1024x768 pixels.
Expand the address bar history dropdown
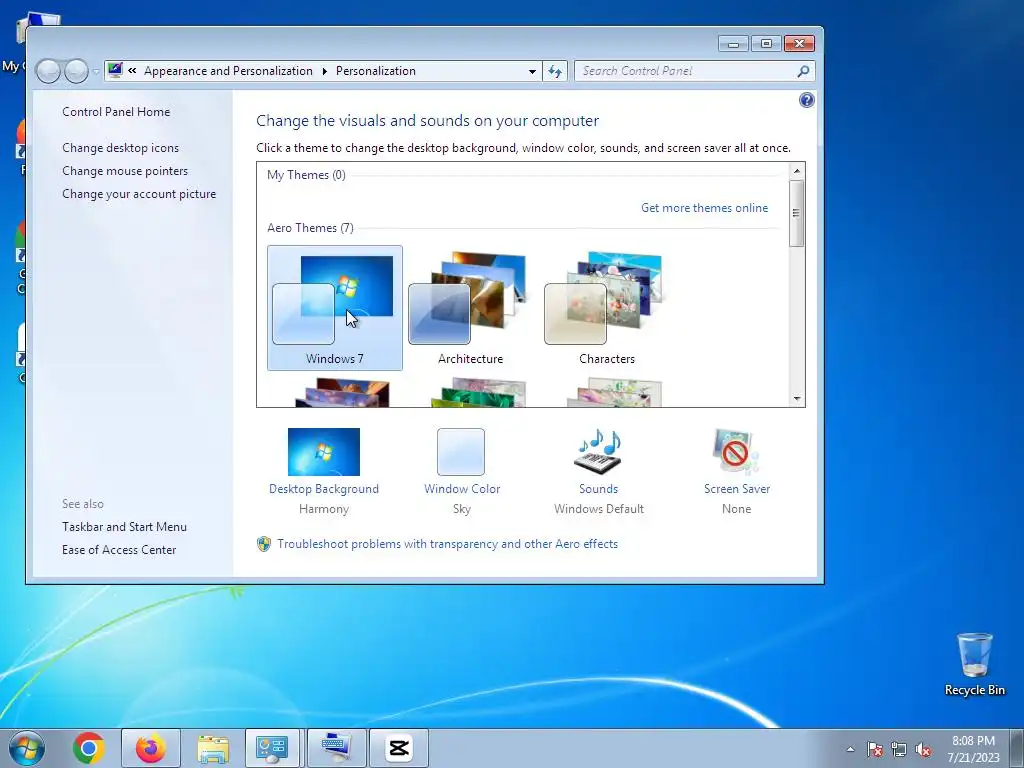(x=532, y=71)
